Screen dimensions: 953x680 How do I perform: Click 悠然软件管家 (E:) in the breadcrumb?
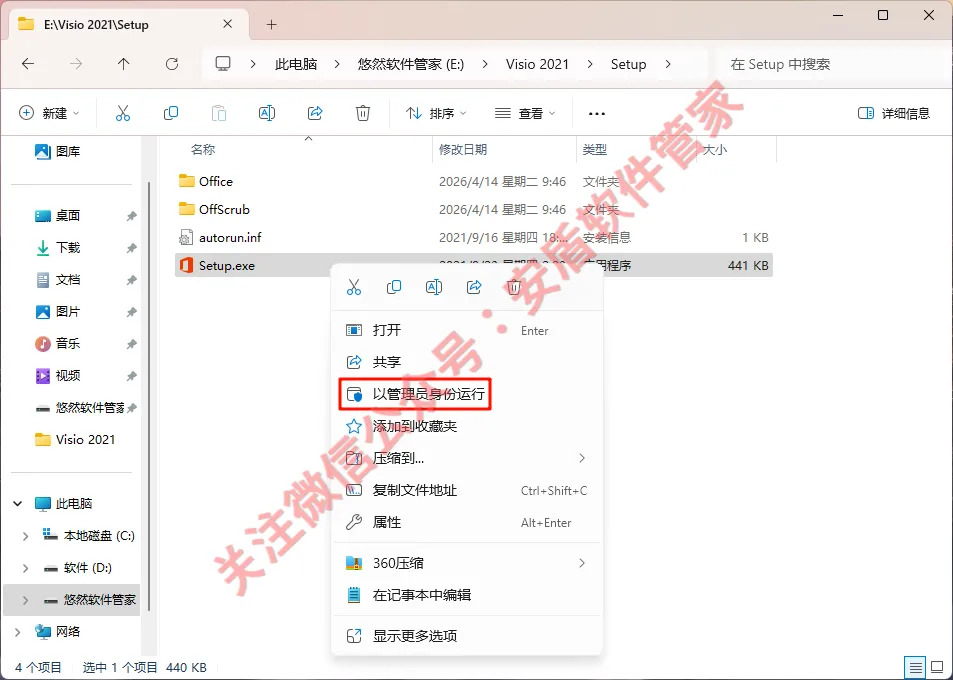(x=411, y=64)
